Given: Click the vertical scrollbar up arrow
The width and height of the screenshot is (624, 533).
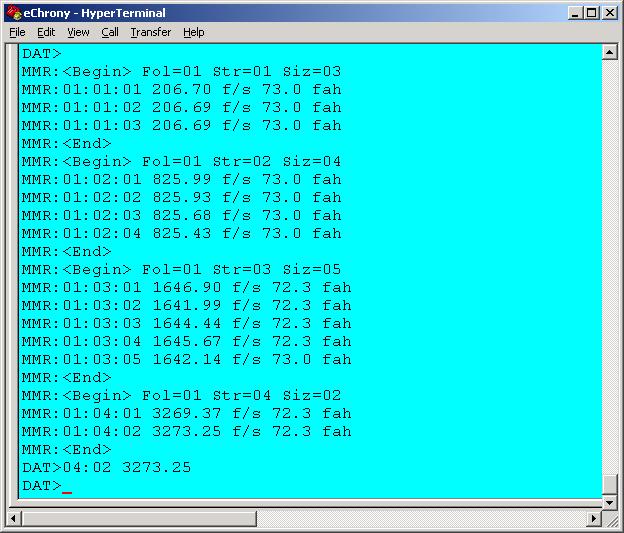Looking at the screenshot, I should click(610, 52).
